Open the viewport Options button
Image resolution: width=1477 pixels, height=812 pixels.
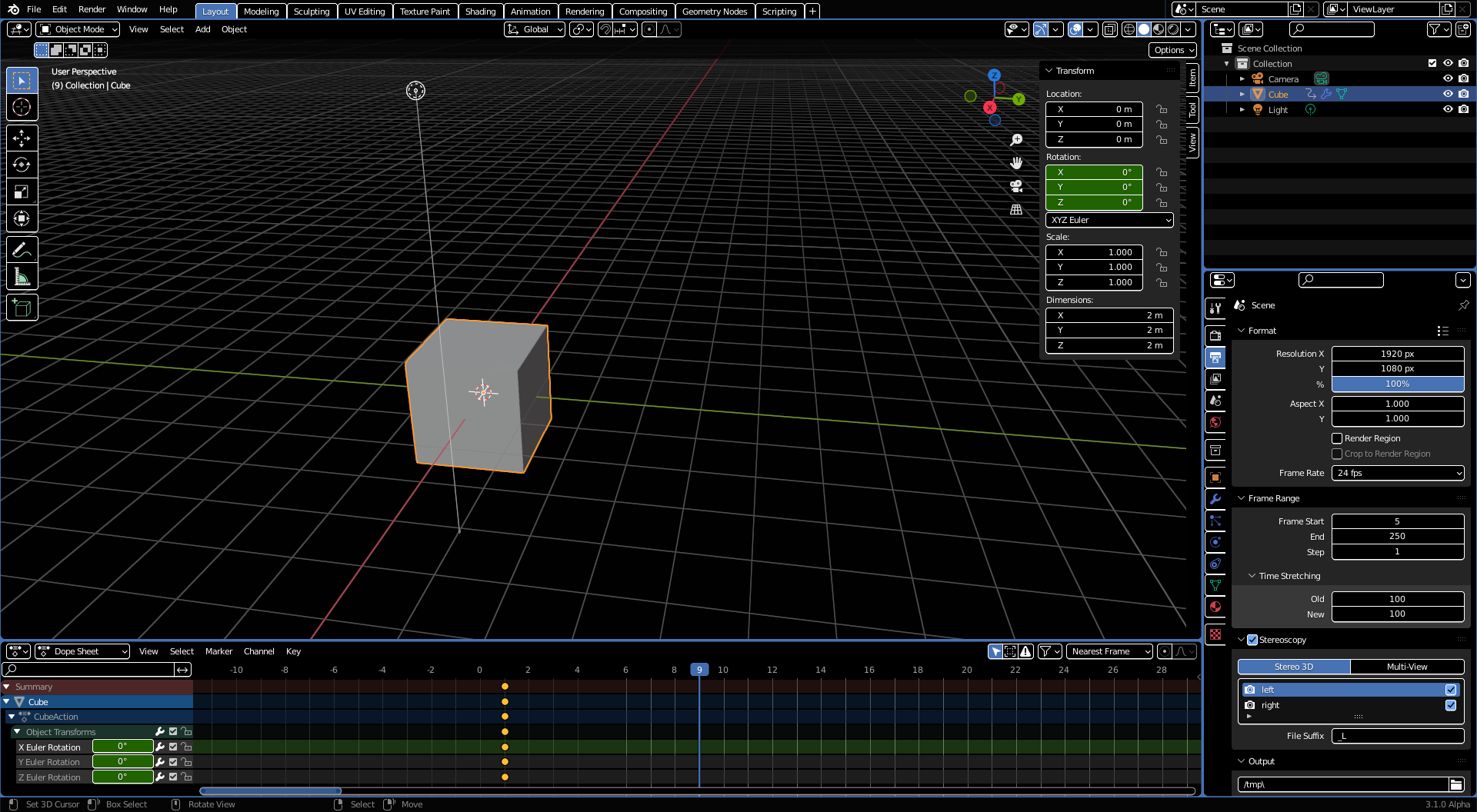pos(1174,50)
